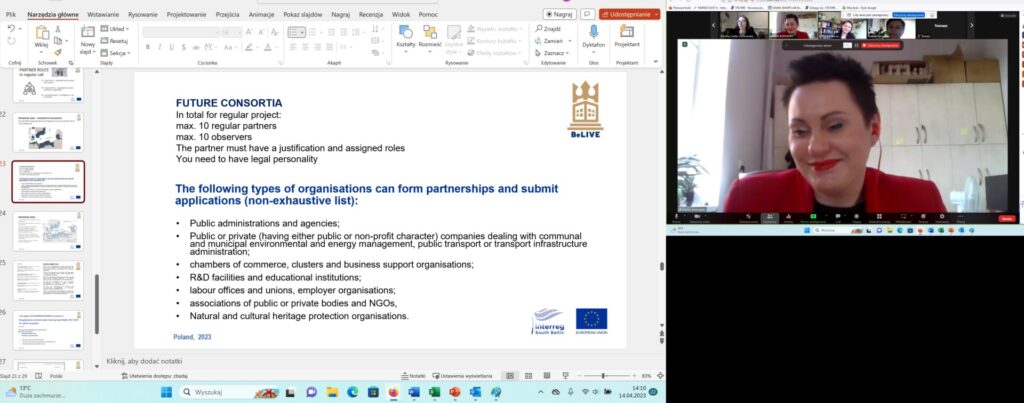This screenshot has height=403, width=1024.
Task: Open the Wklej (Paste) button
Action: click(x=42, y=38)
